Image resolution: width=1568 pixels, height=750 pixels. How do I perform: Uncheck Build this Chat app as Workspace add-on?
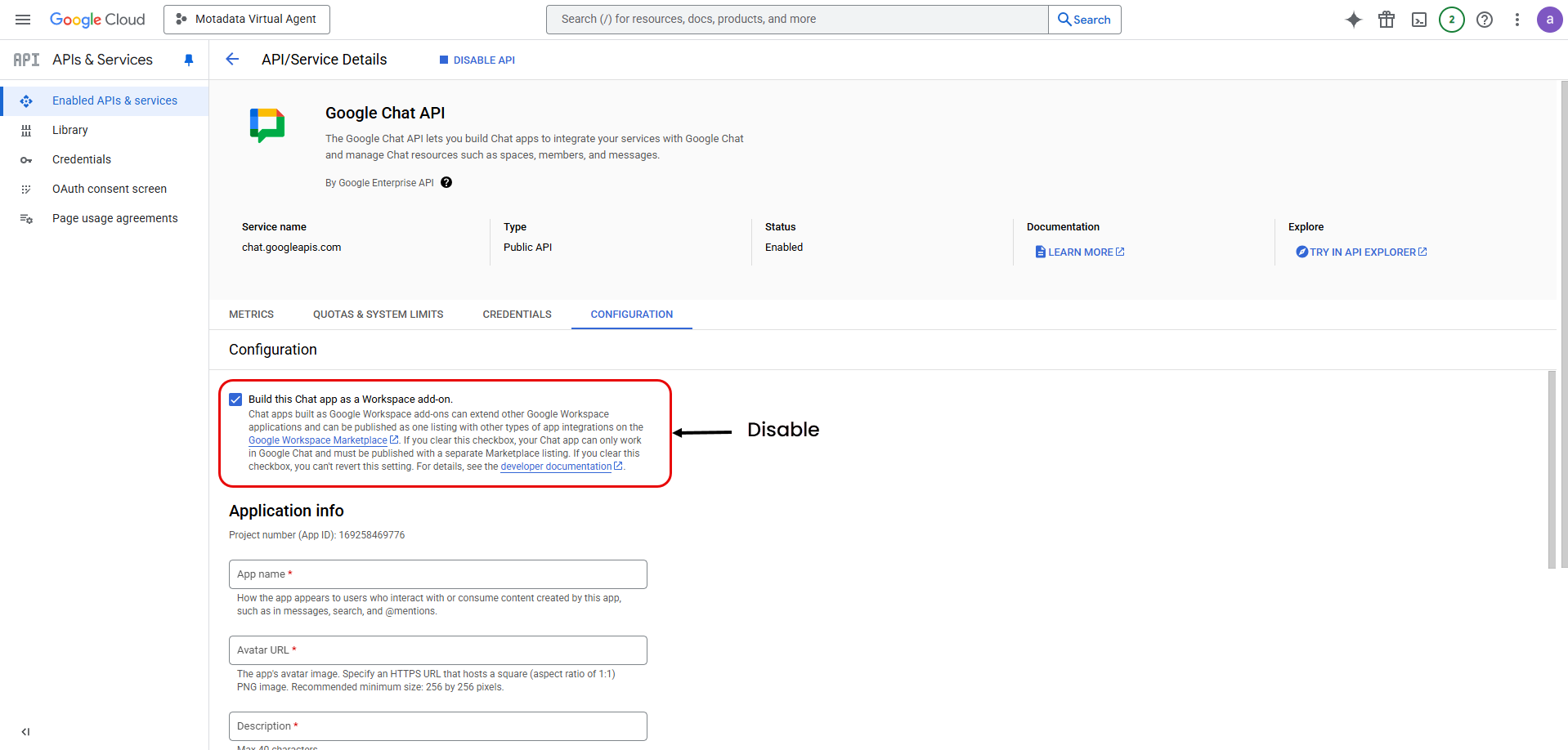[235, 399]
